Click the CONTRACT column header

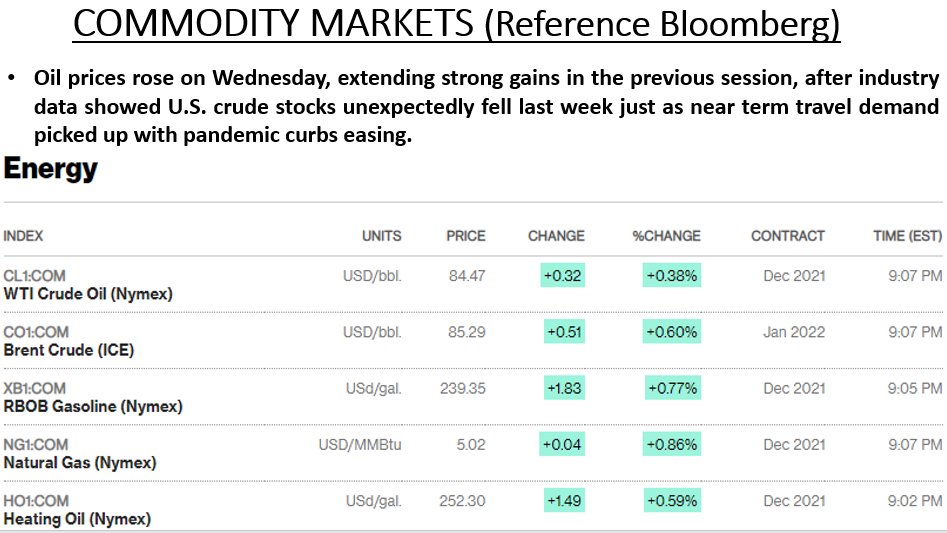pos(788,236)
